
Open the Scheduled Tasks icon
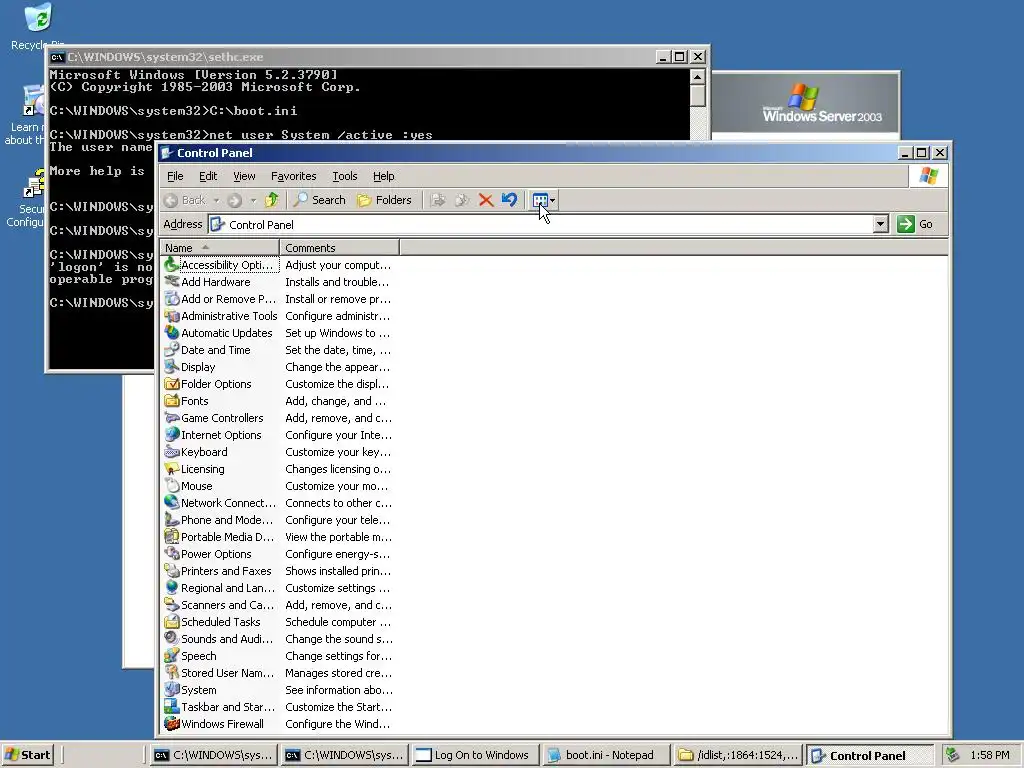172,621
